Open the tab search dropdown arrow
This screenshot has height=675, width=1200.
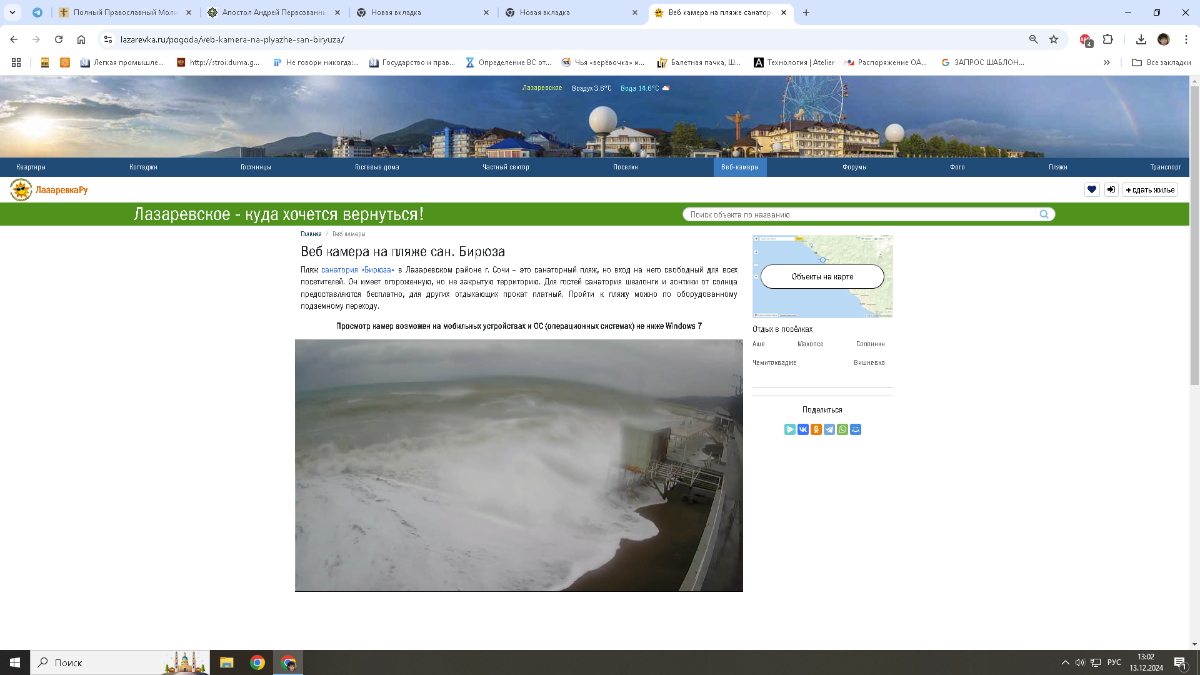point(12,12)
